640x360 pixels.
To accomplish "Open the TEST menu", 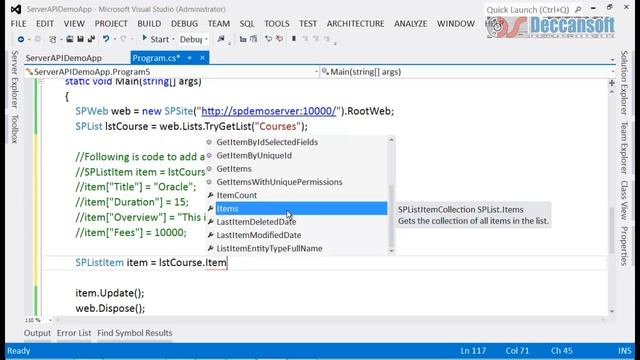I will (308, 24).
